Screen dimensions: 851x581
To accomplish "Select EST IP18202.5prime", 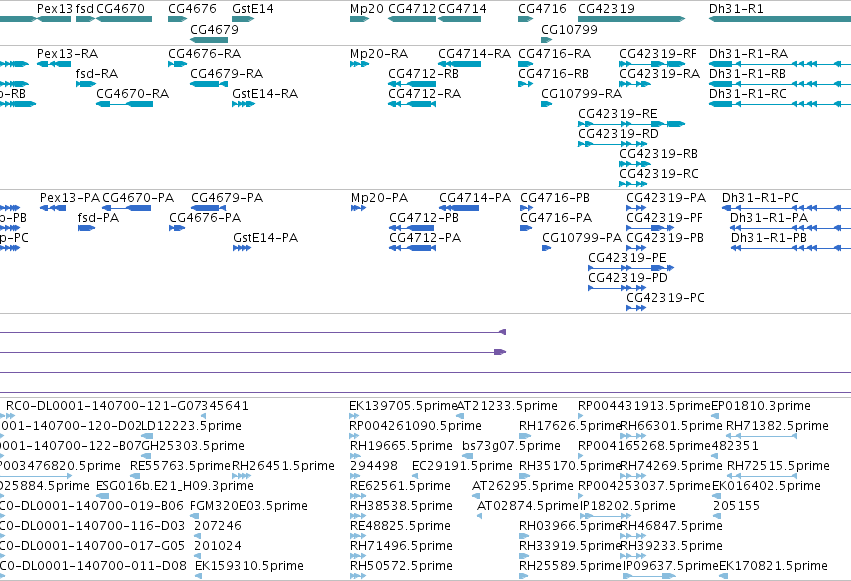I will (628, 506).
